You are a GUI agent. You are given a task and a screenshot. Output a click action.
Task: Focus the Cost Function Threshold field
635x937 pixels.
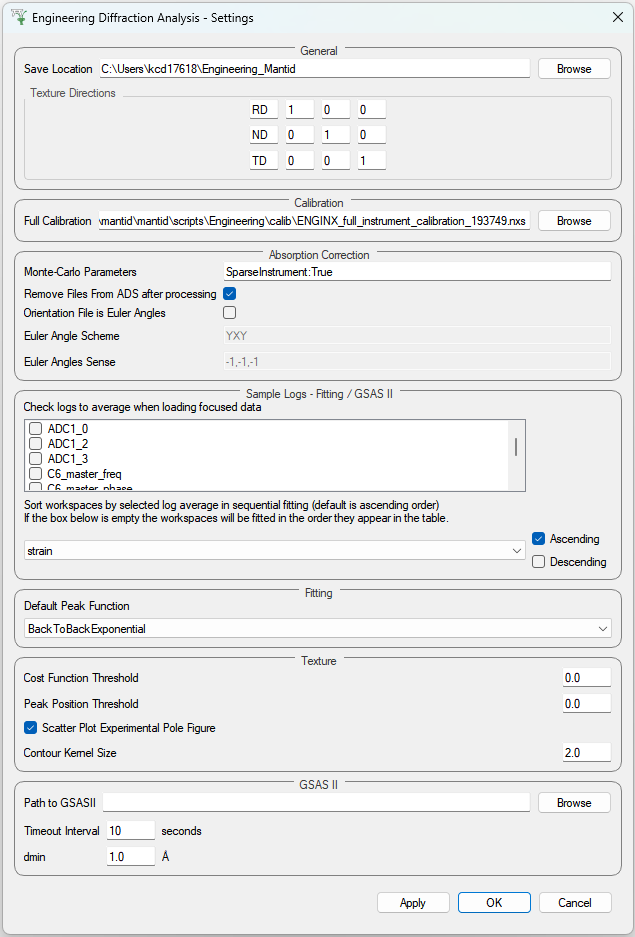coord(586,678)
